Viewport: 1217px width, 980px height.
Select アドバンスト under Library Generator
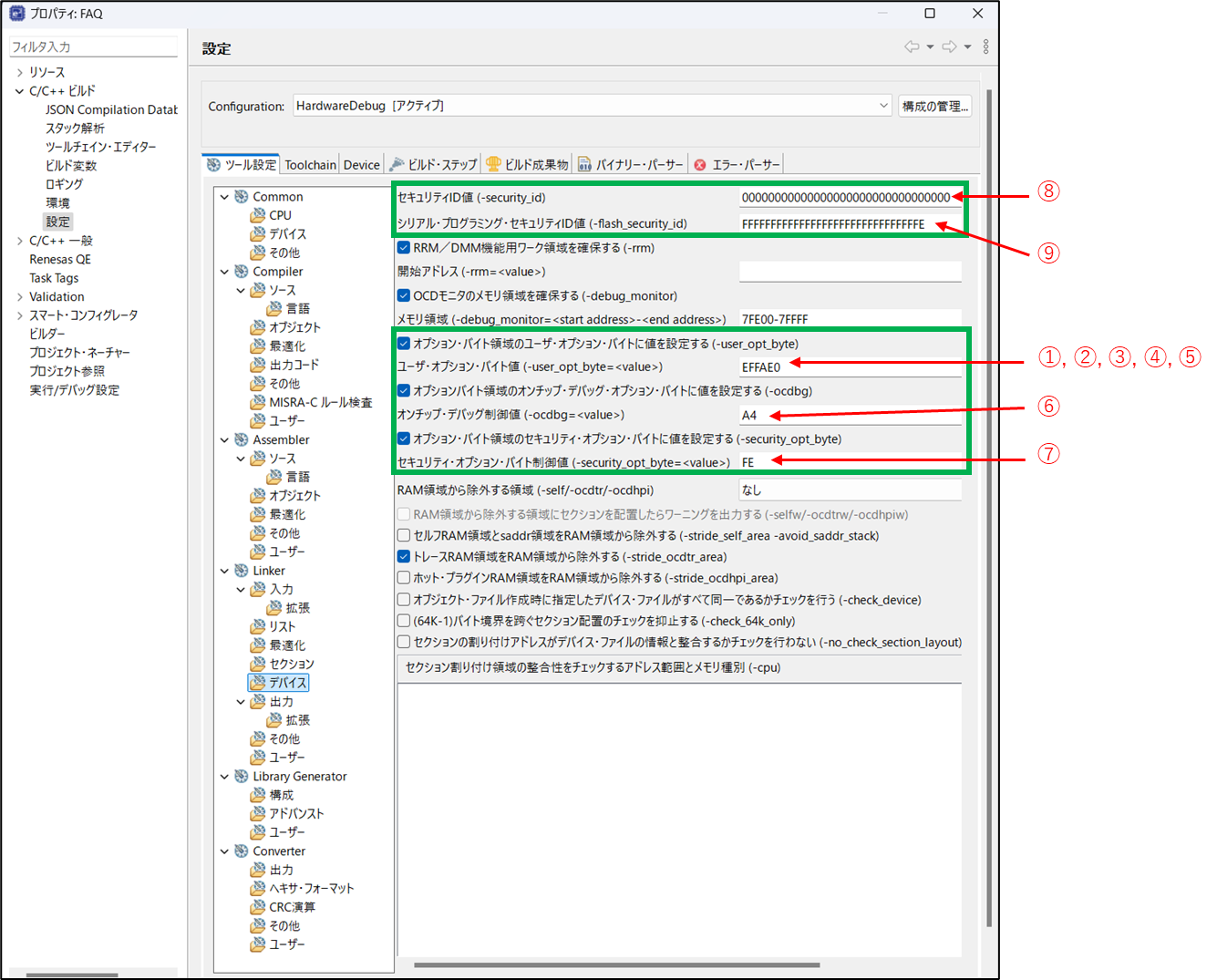coord(296,813)
